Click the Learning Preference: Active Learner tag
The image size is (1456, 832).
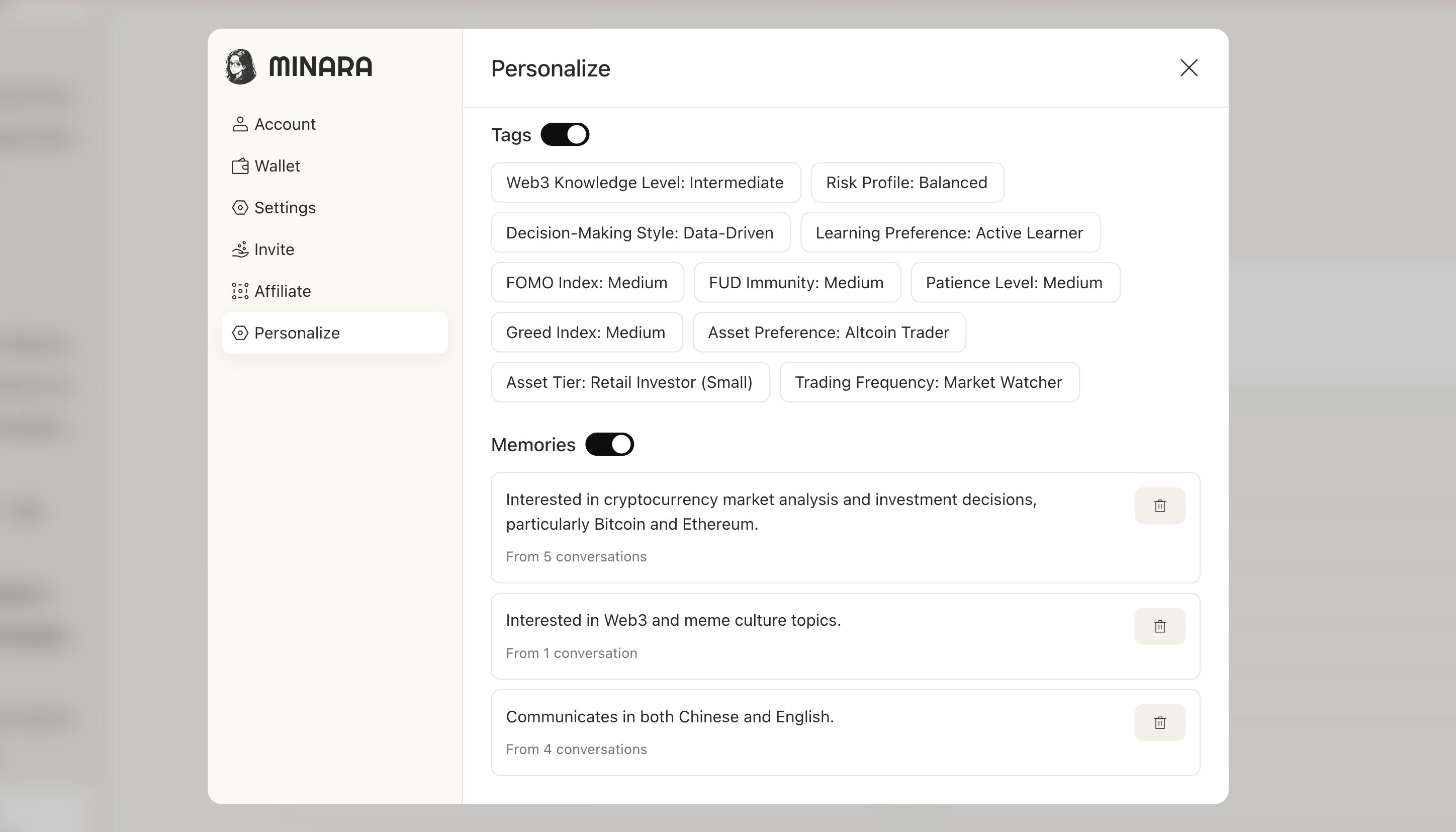point(950,232)
